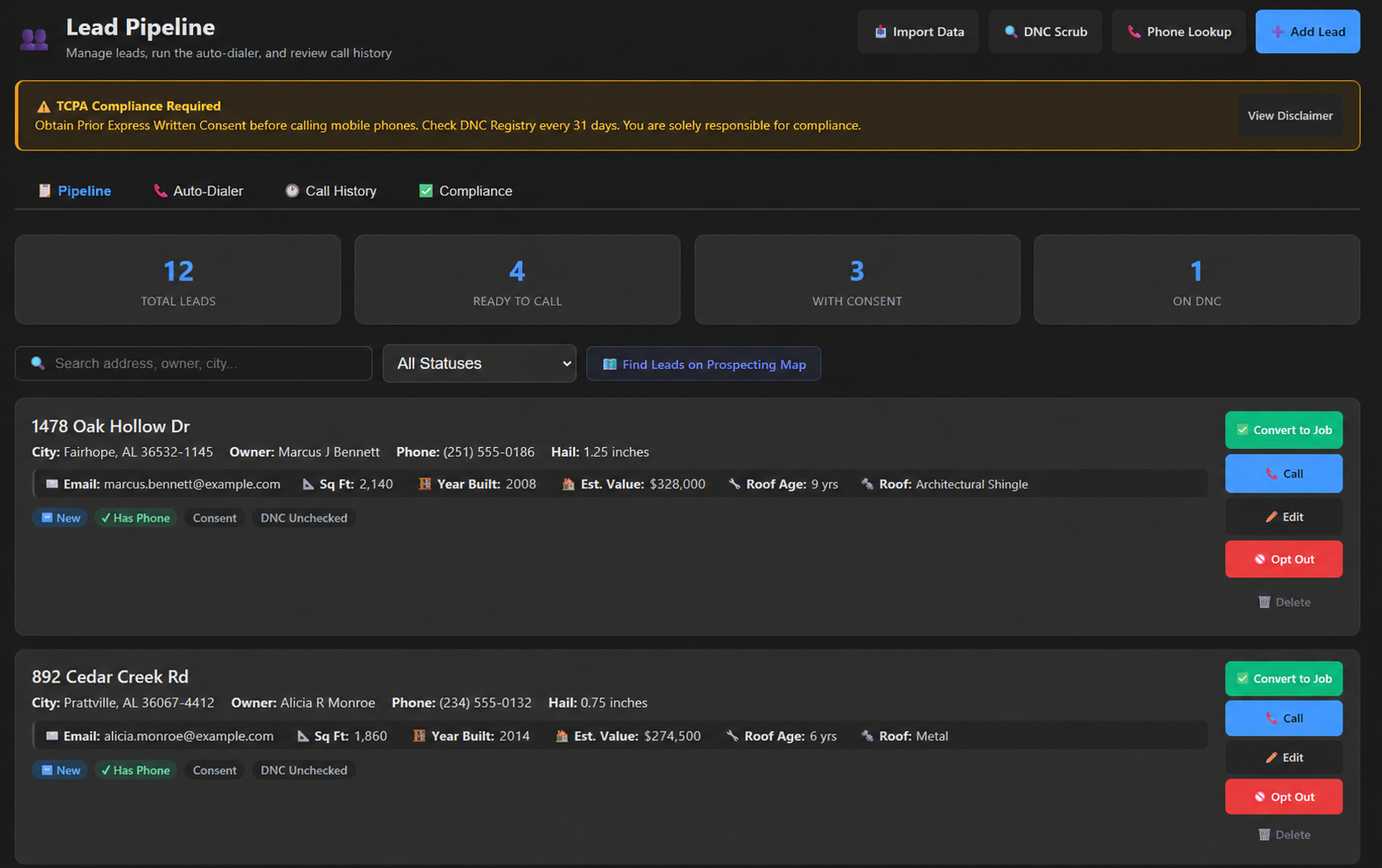1382x868 pixels.
Task: Click the envelope icon beside Alicia's email
Action: [x=52, y=736]
